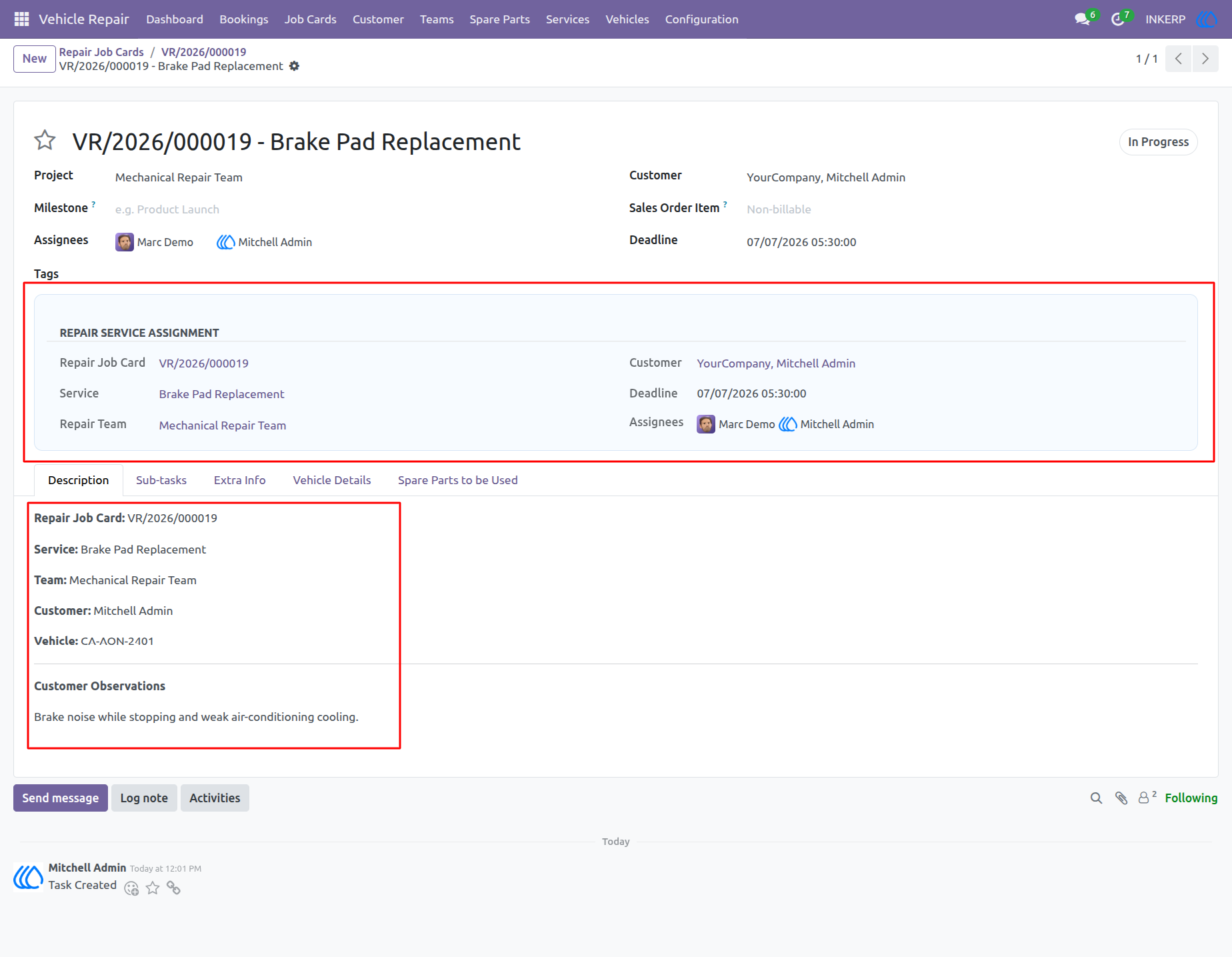Viewport: 1232px width, 957px height.
Task: Open the Configuration menu
Action: (x=702, y=19)
